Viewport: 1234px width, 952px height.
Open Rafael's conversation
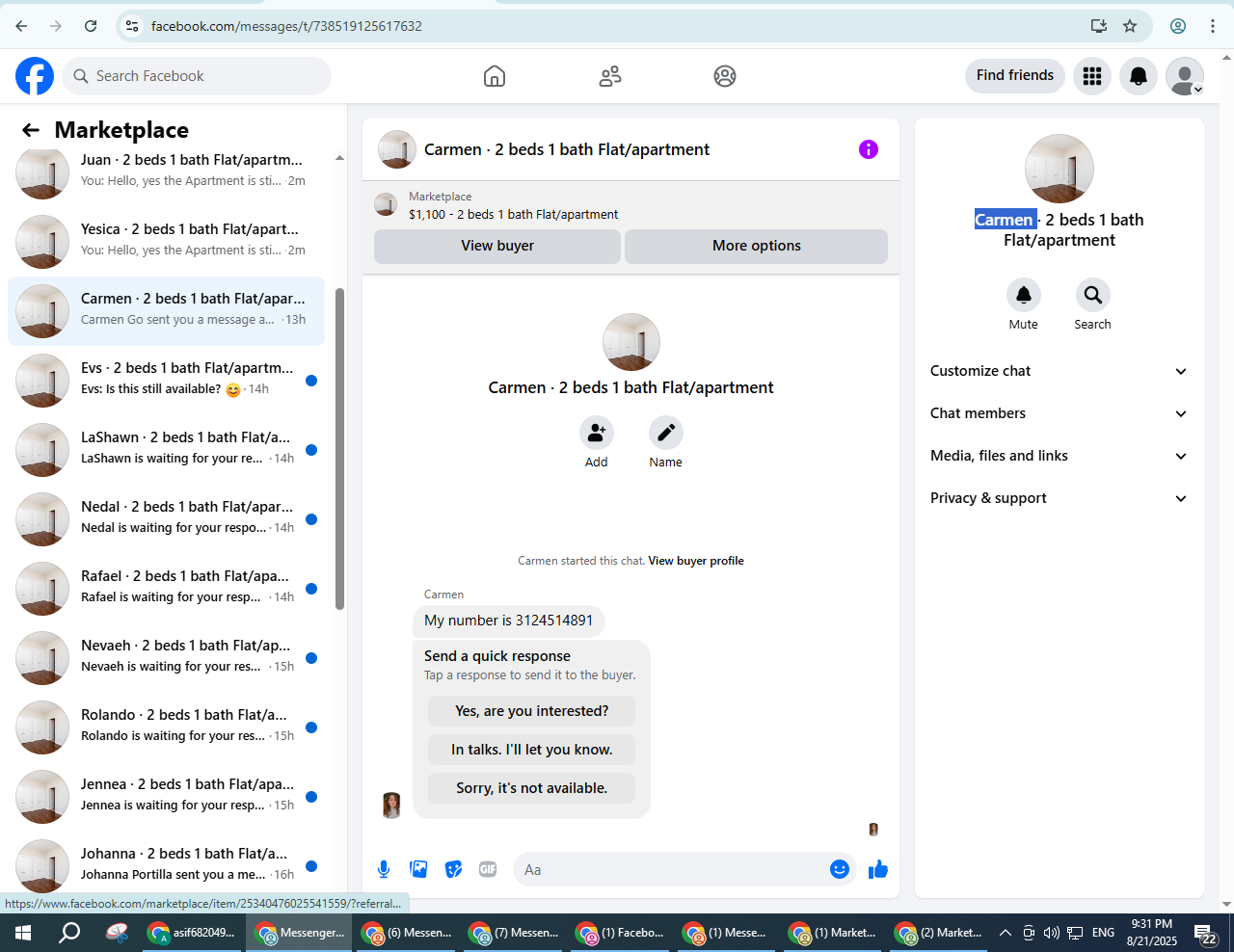click(166, 588)
